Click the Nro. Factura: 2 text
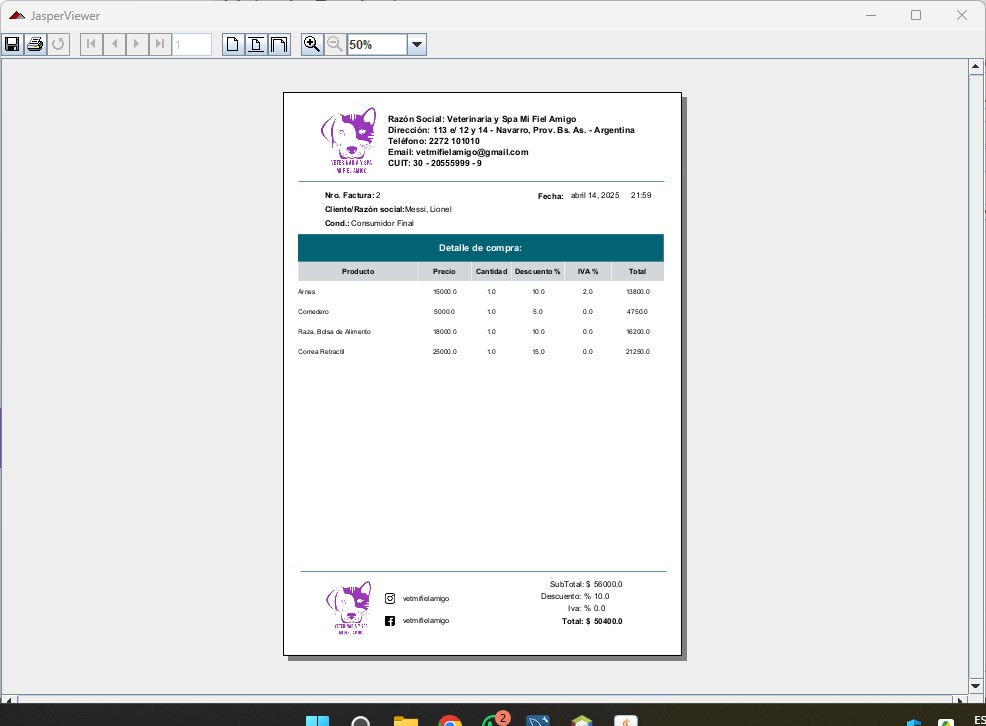 [x=353, y=195]
